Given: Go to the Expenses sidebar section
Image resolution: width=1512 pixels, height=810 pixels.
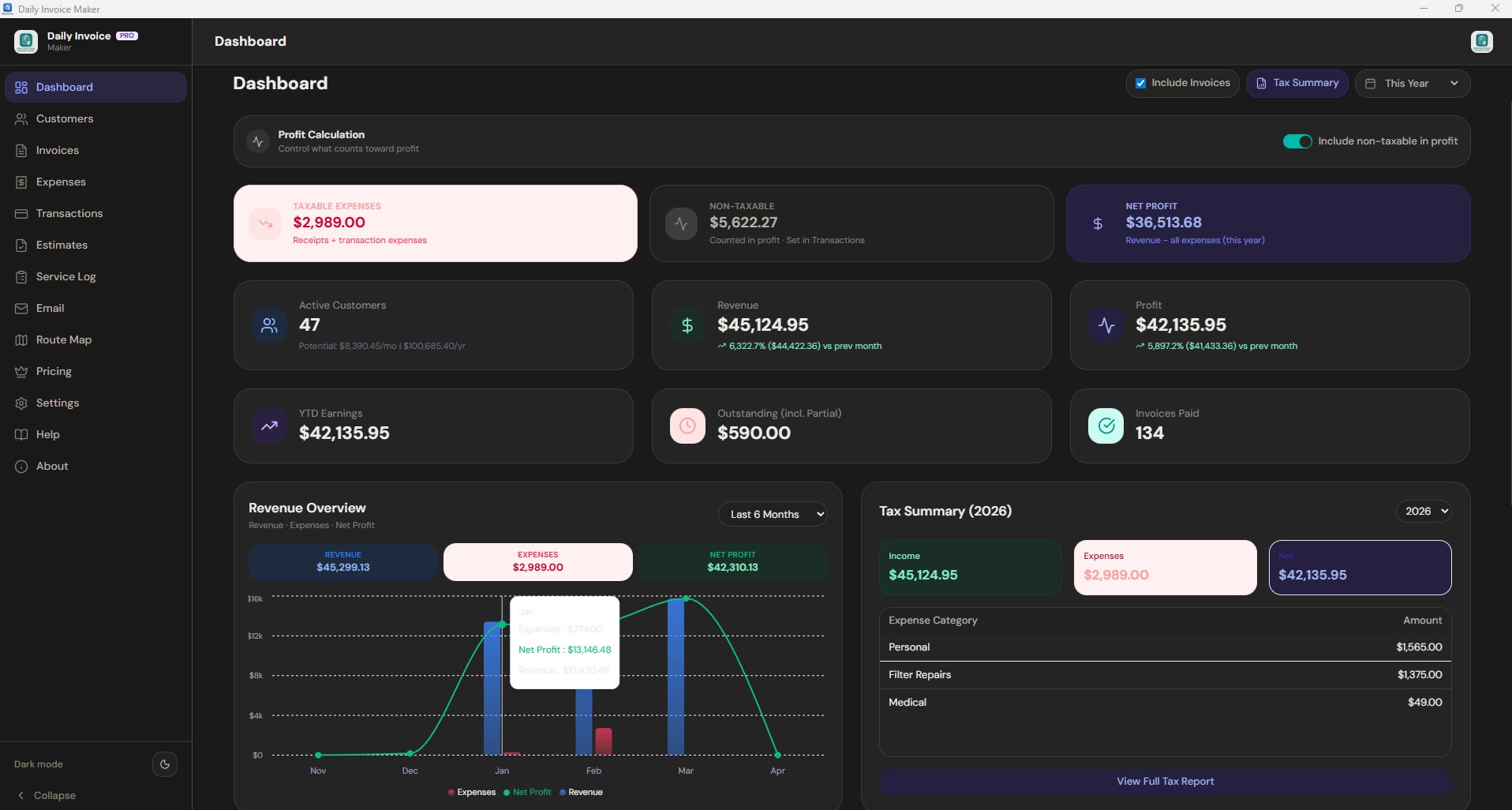Looking at the screenshot, I should click(x=61, y=182).
